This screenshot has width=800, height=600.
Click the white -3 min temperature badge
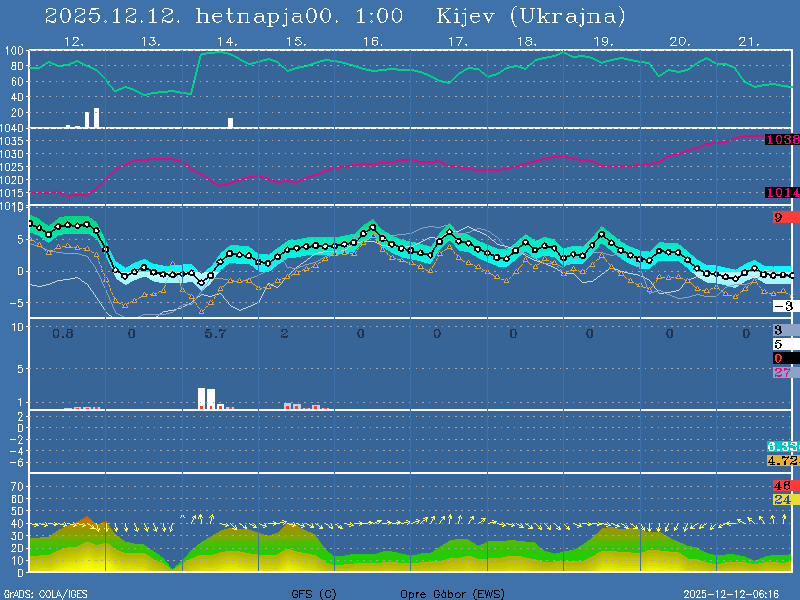pyautogui.click(x=783, y=306)
